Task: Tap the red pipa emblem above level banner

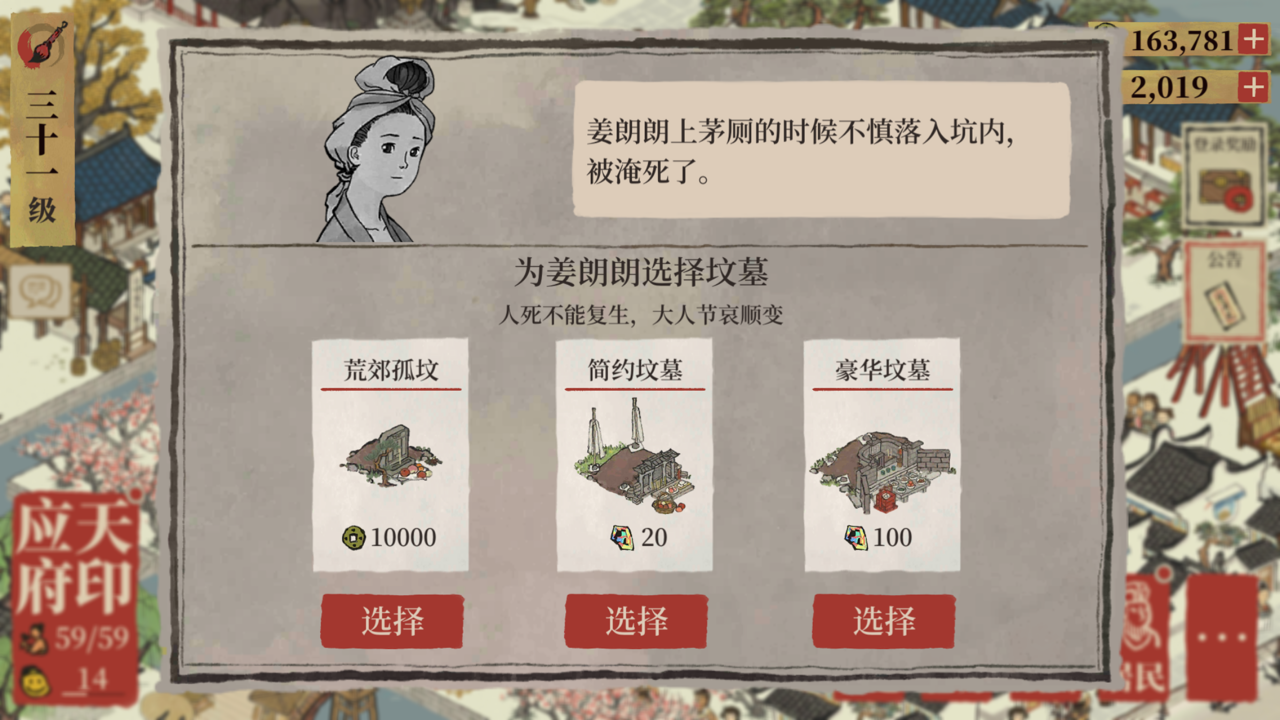Action: 43,43
